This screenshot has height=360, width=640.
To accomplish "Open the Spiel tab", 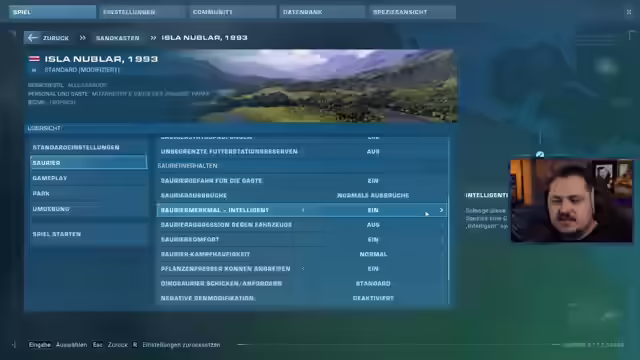I will point(52,12).
